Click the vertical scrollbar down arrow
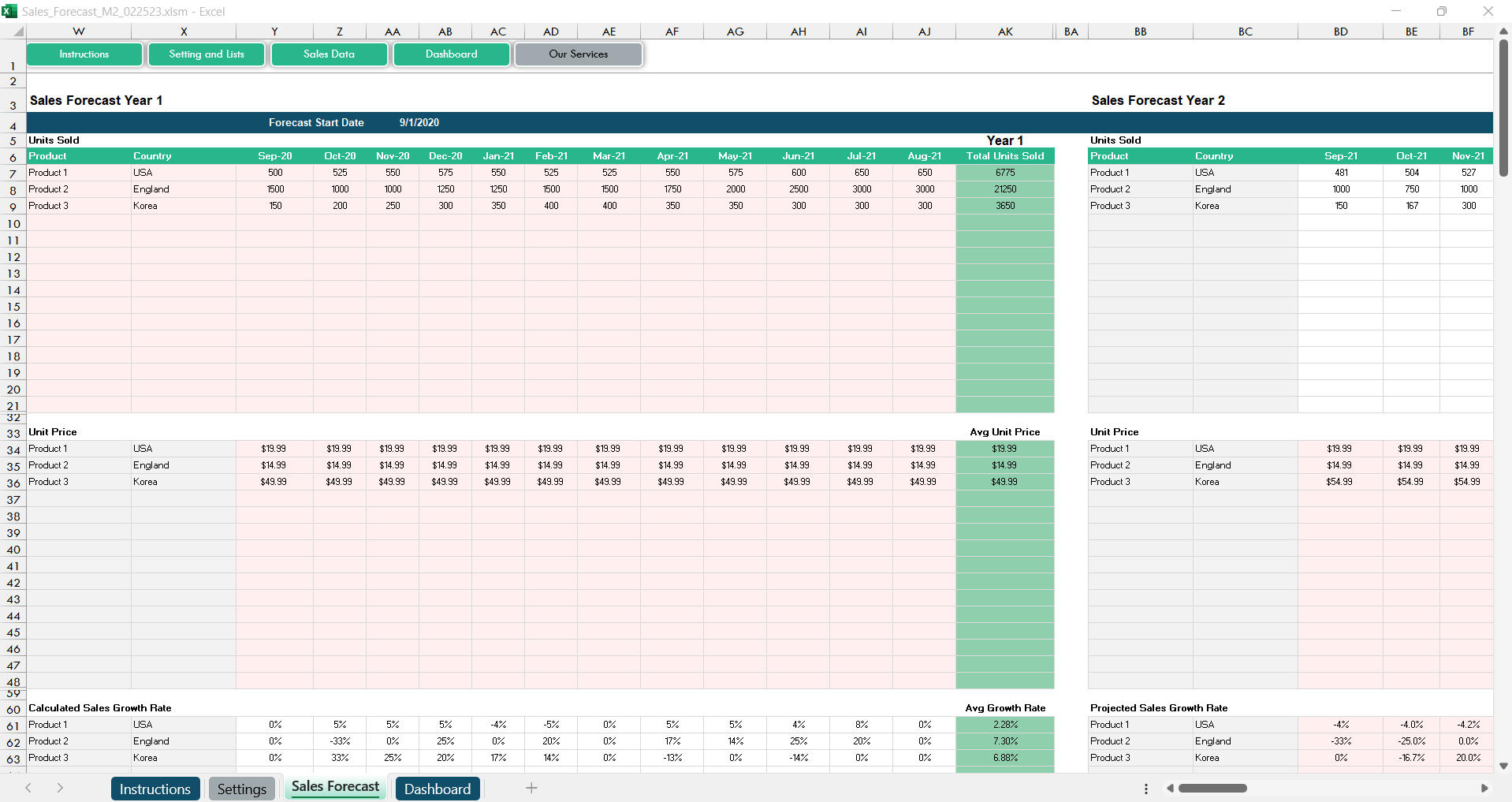Viewport: 1512px width, 802px height. click(x=1503, y=766)
